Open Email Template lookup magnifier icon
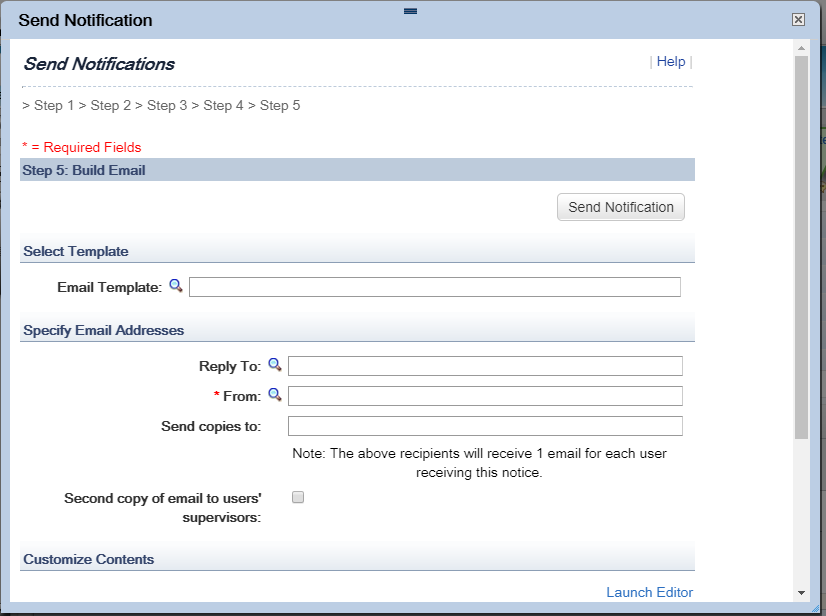 tap(175, 286)
